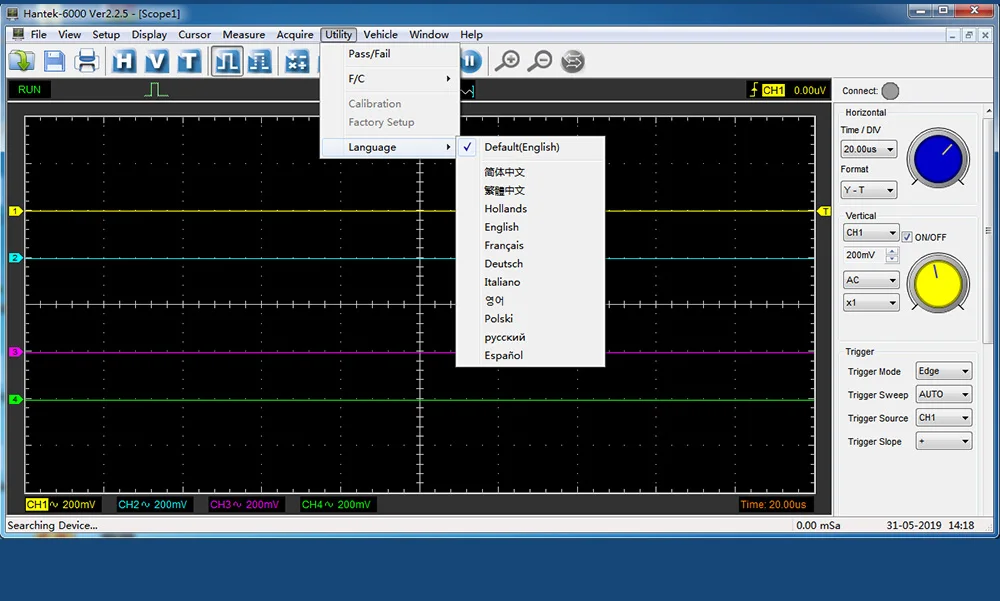Click the CH2 200mV channel label
The image size is (1000, 601).
coord(152,505)
